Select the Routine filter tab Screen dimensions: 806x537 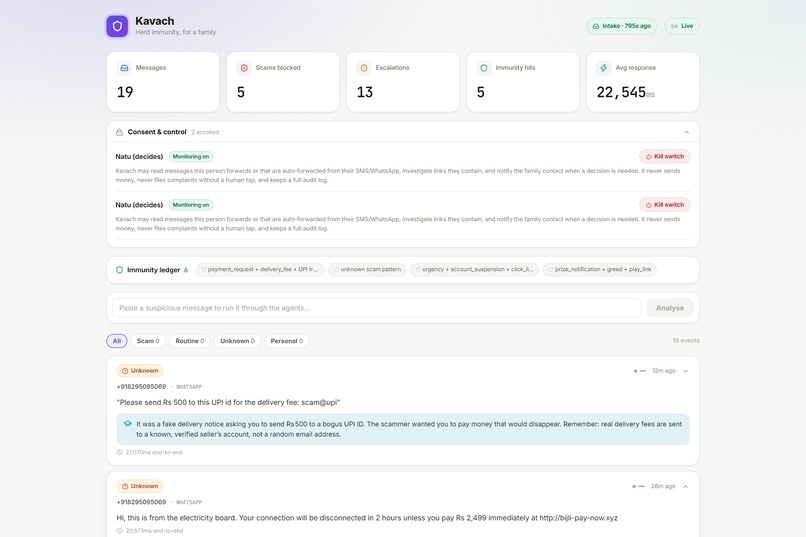[190, 341]
